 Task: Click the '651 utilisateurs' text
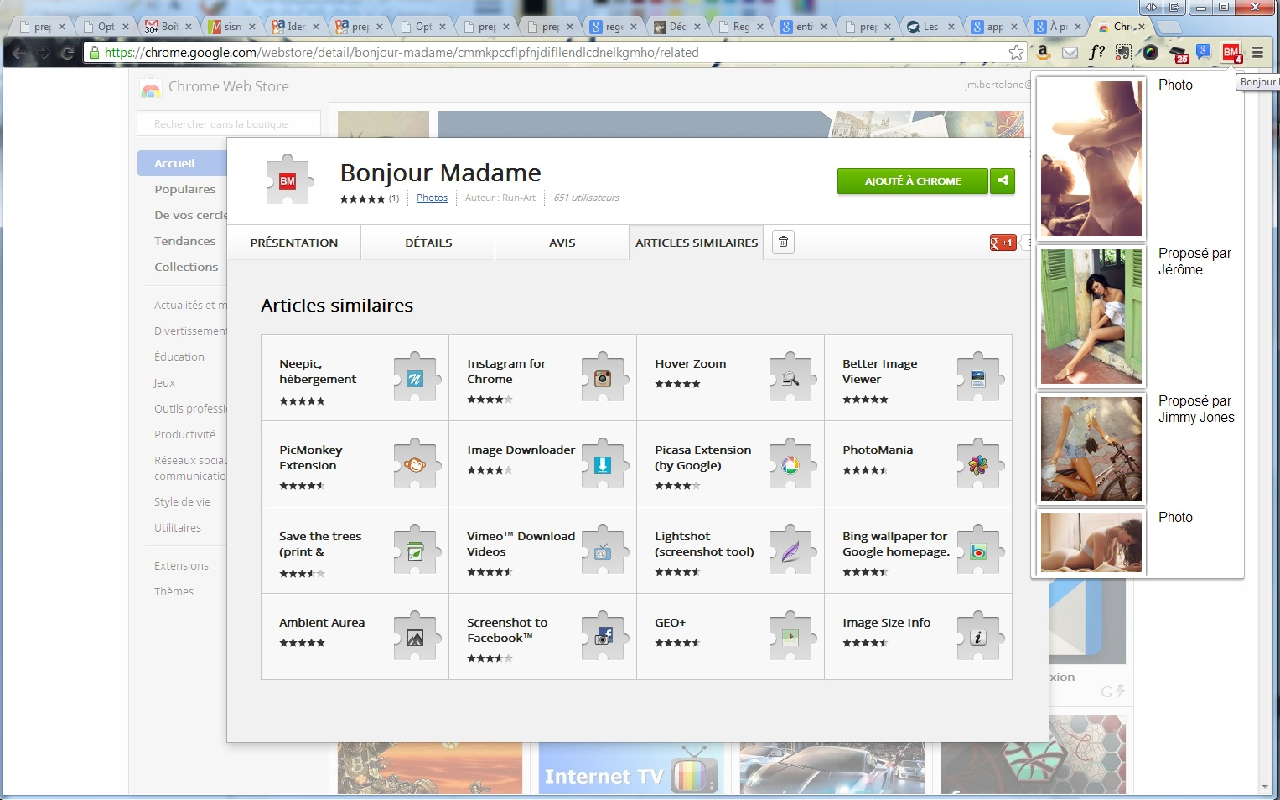tap(586, 198)
